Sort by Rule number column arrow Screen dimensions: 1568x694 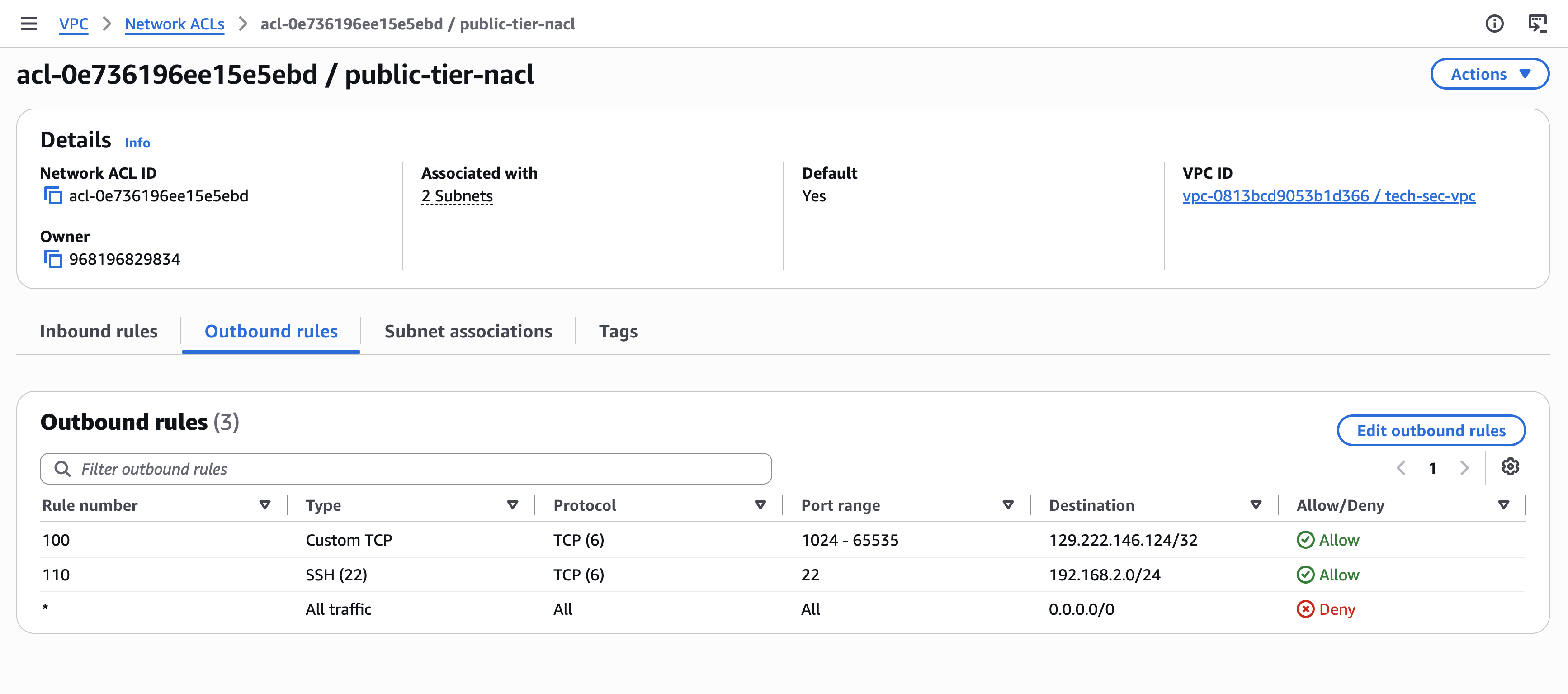(x=265, y=505)
